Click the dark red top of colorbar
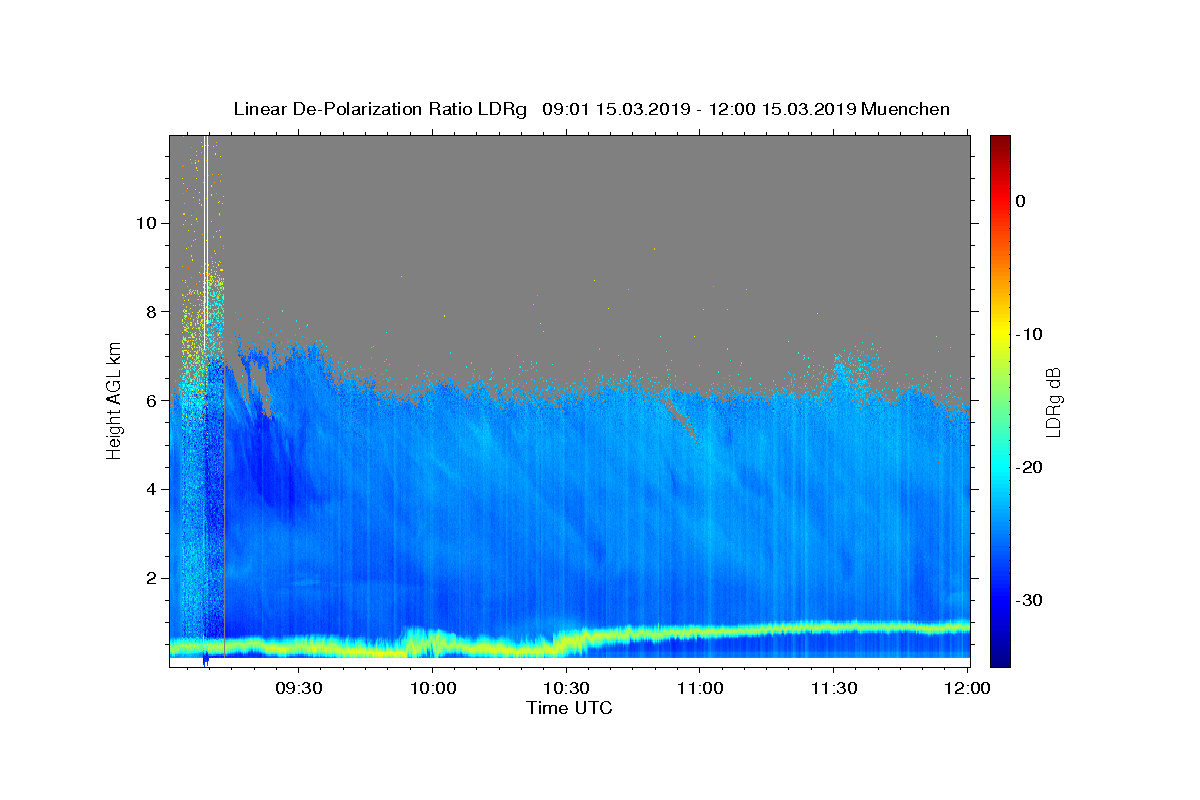1200x800 pixels. [1000, 141]
